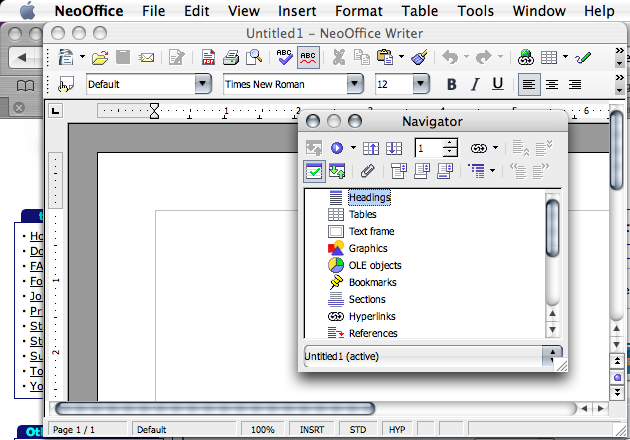Select Bookmarks in Navigator list
The width and height of the screenshot is (630, 440).
coord(372,282)
